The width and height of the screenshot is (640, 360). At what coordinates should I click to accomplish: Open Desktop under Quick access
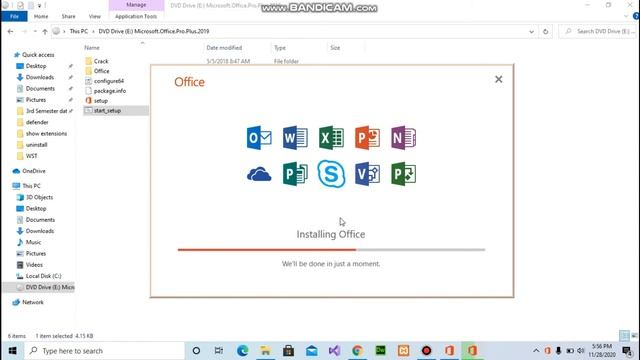pos(36,66)
